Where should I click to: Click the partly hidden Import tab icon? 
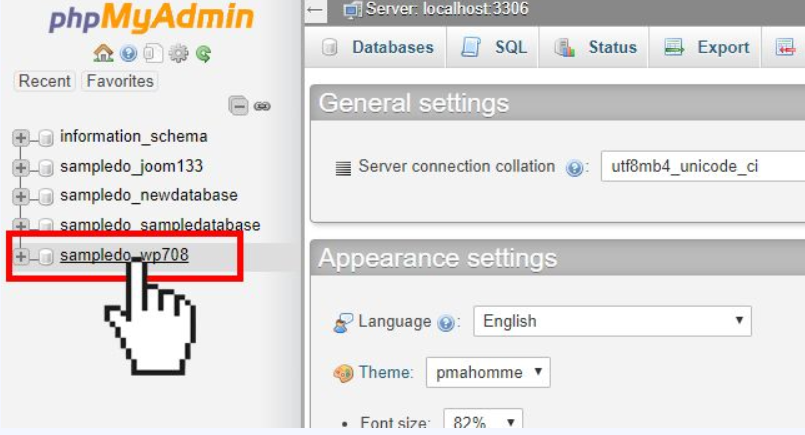(785, 47)
